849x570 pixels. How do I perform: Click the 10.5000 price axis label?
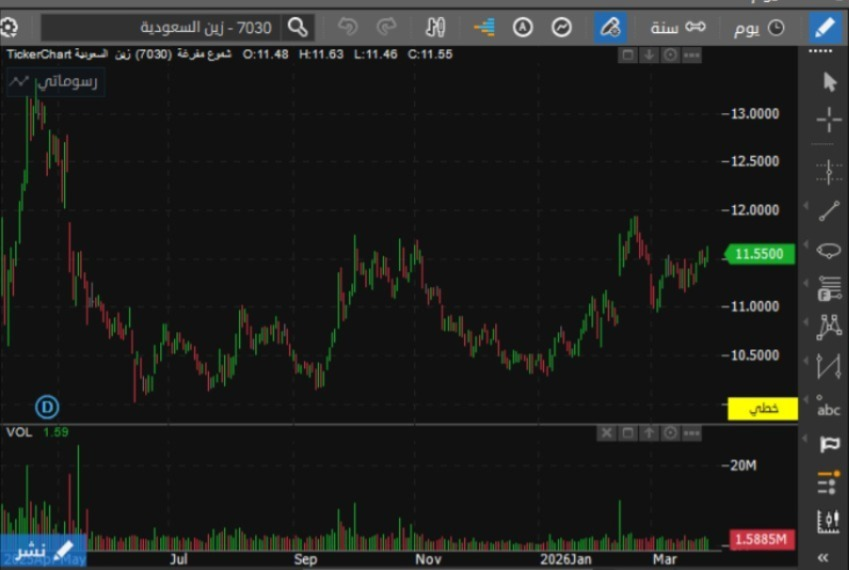click(x=755, y=355)
